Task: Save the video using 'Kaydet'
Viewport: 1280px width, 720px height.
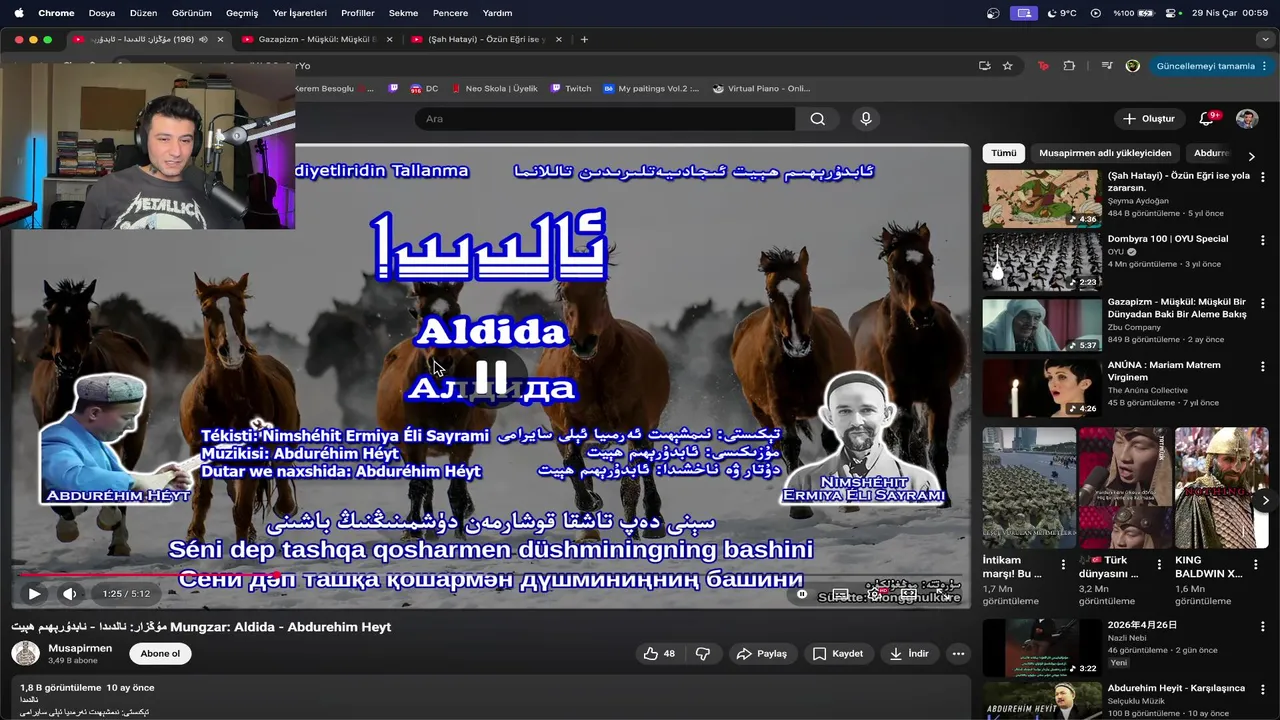Action: coord(838,653)
